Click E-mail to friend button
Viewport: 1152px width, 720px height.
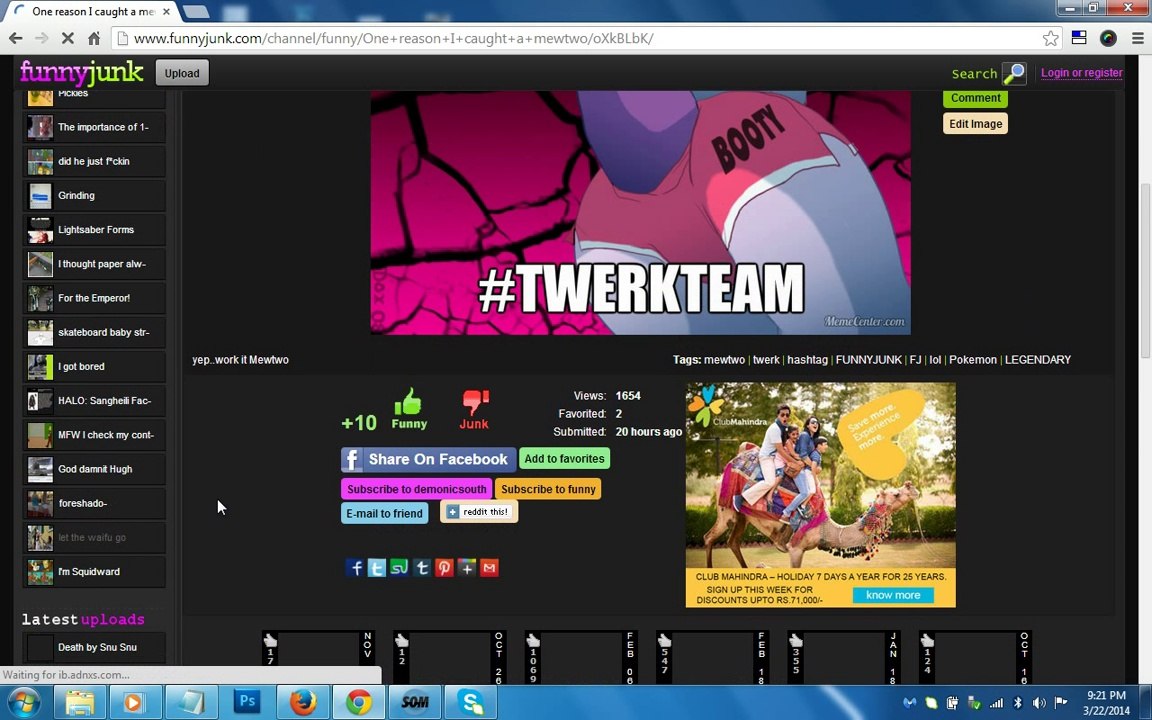coord(385,513)
